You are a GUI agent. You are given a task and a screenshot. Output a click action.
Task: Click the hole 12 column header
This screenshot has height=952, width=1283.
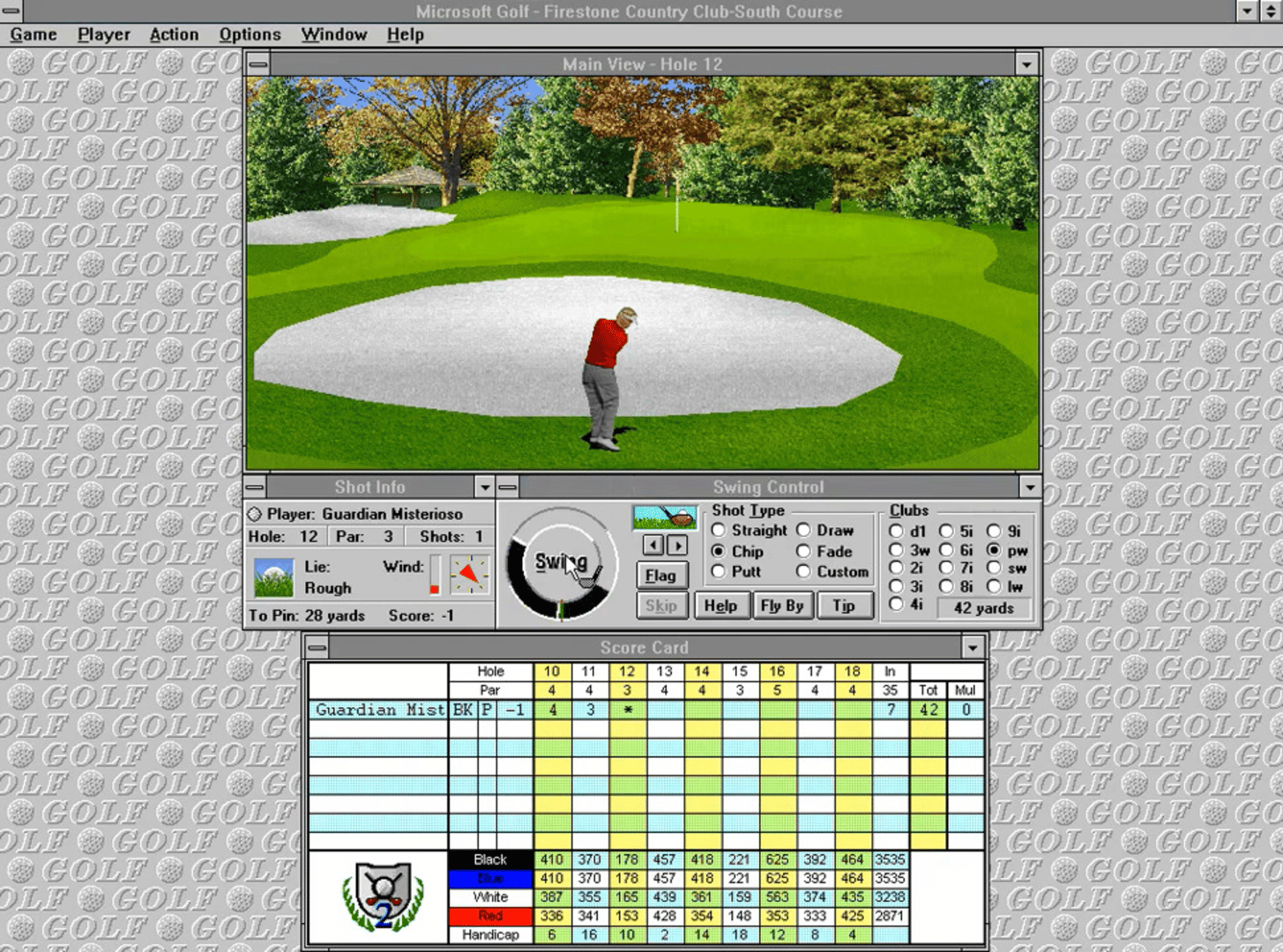(x=627, y=672)
